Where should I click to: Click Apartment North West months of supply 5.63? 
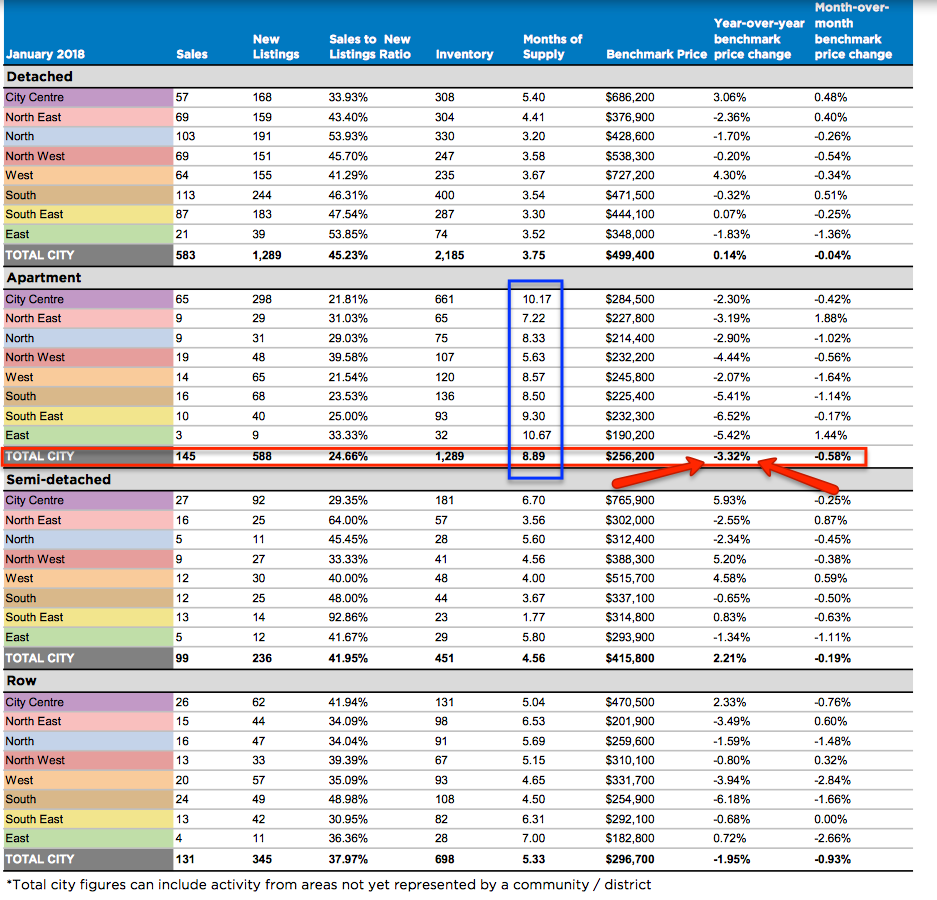[533, 357]
